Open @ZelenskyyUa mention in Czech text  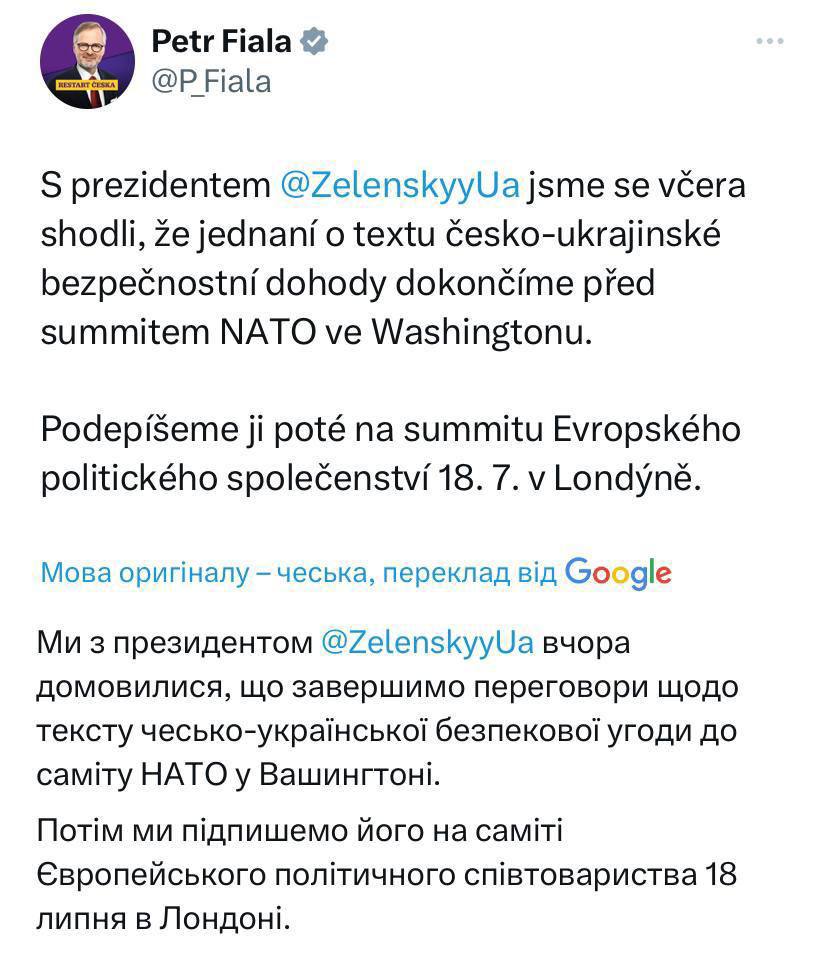[x=396, y=187]
